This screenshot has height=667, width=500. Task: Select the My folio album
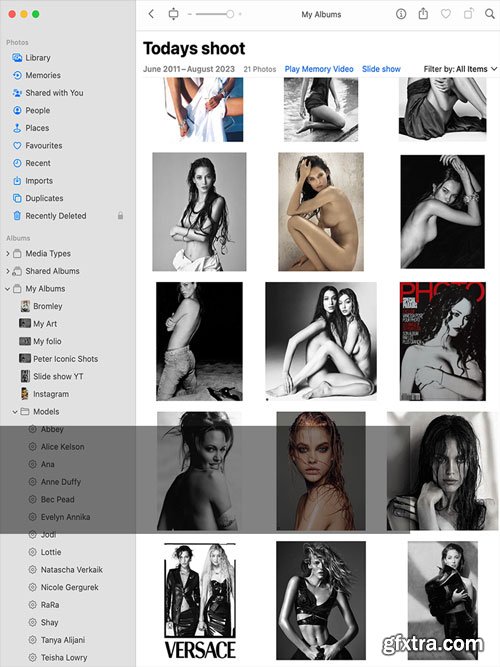(47, 341)
